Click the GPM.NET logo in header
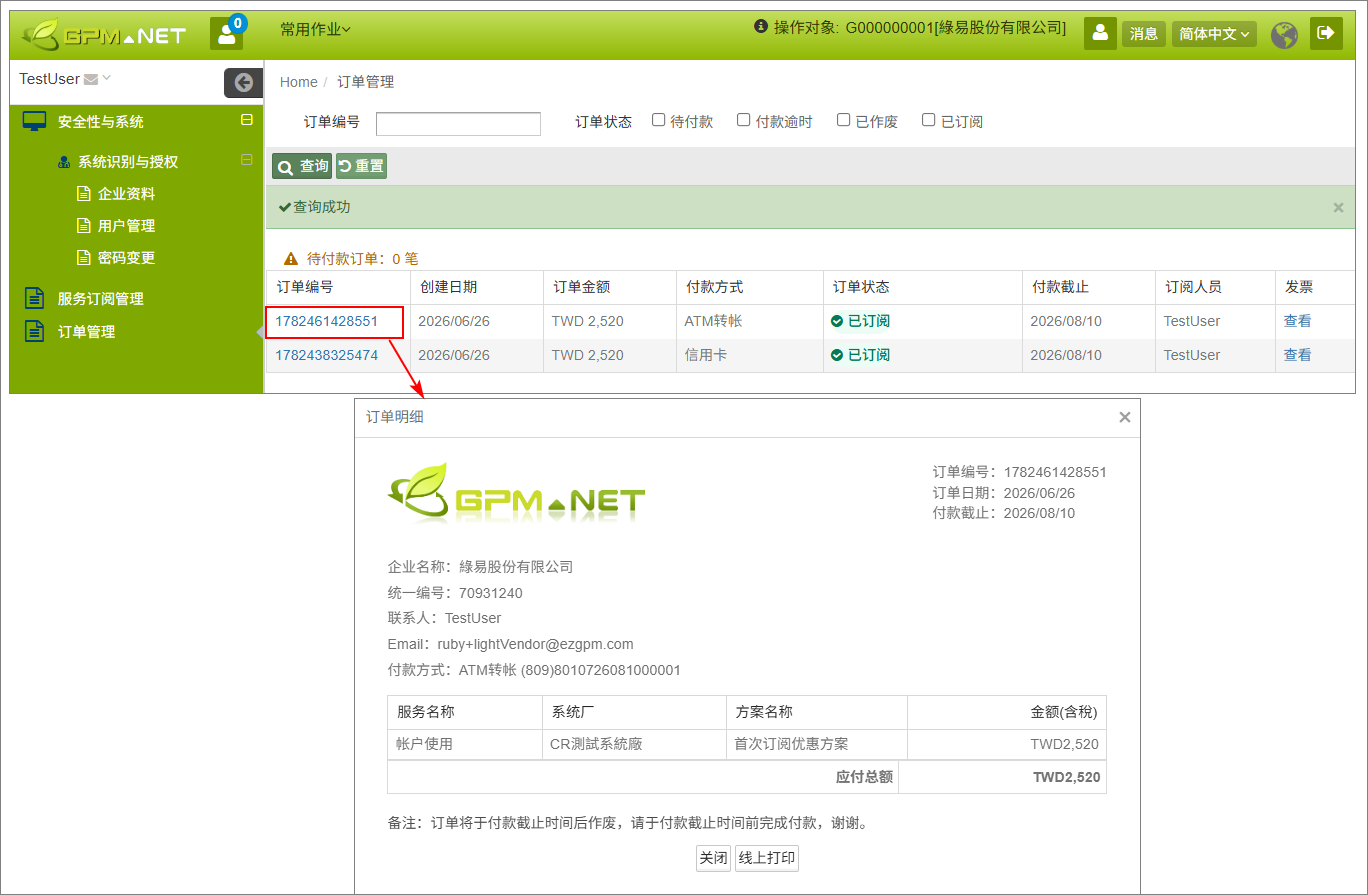The width and height of the screenshot is (1368, 895). pos(105,35)
